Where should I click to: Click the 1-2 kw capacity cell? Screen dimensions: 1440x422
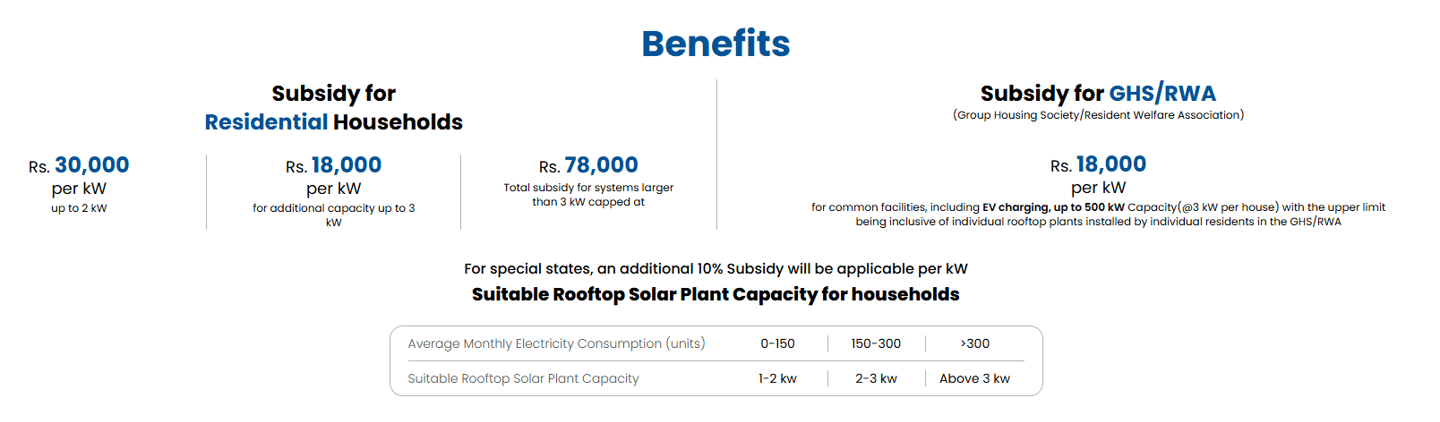[x=777, y=379]
